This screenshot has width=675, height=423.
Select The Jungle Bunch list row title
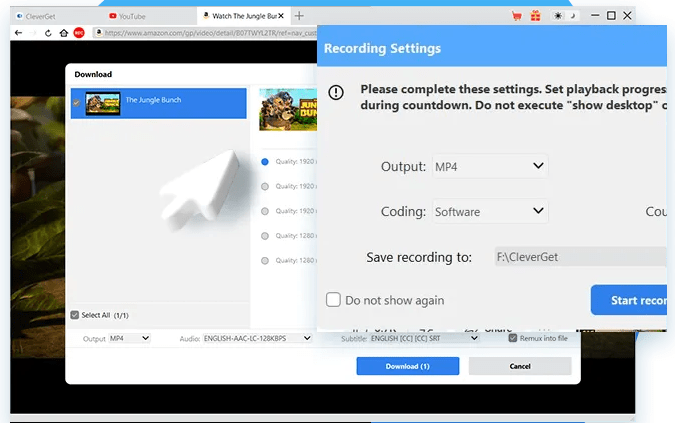[153, 100]
